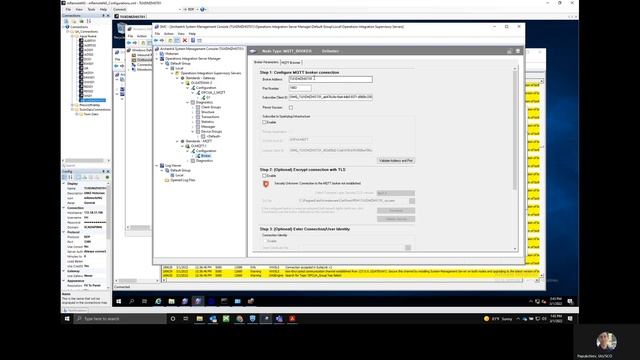Expand the Historian node in SMC tree

(157, 53)
